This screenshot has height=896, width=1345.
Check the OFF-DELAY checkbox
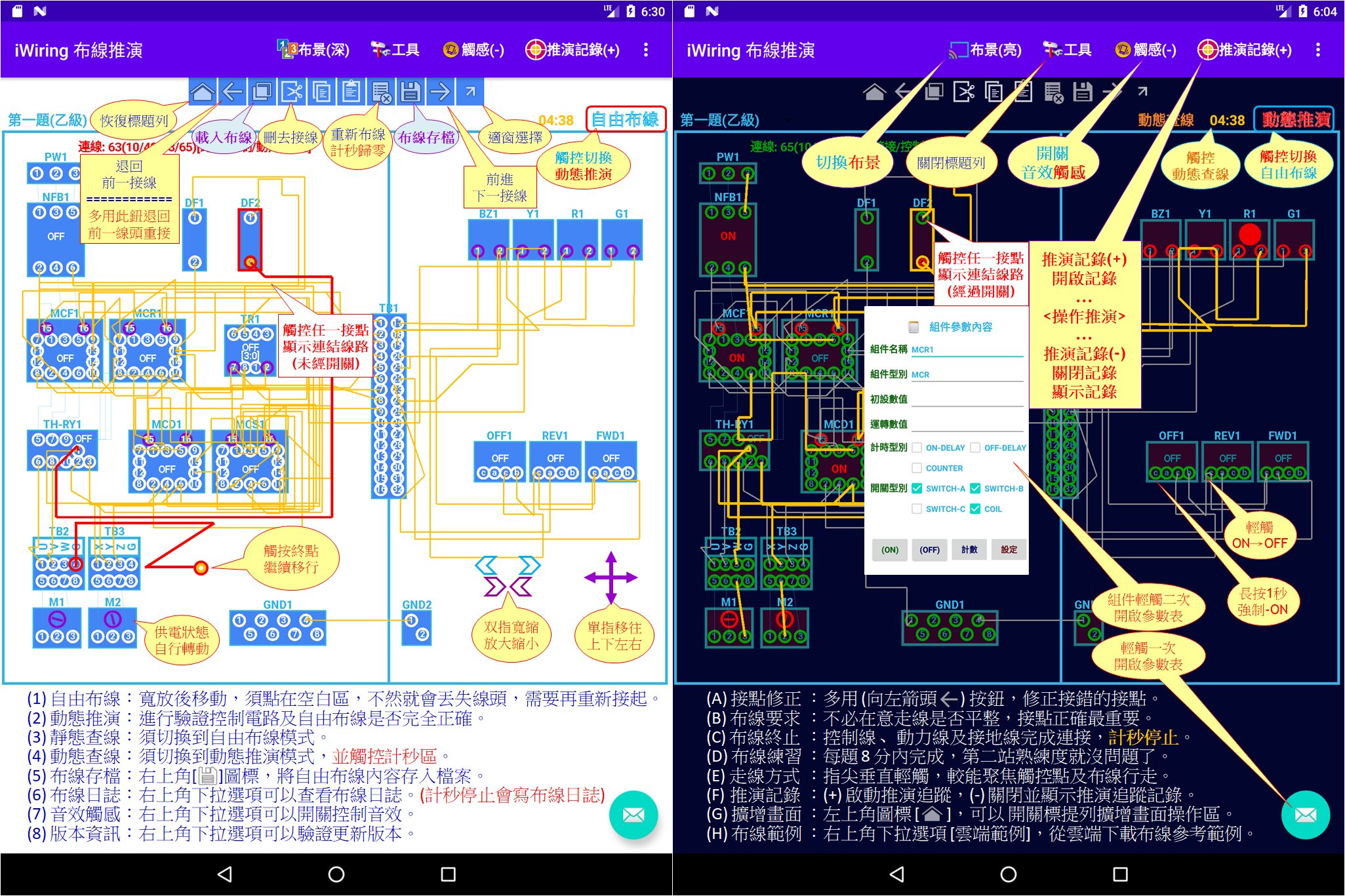[975, 448]
